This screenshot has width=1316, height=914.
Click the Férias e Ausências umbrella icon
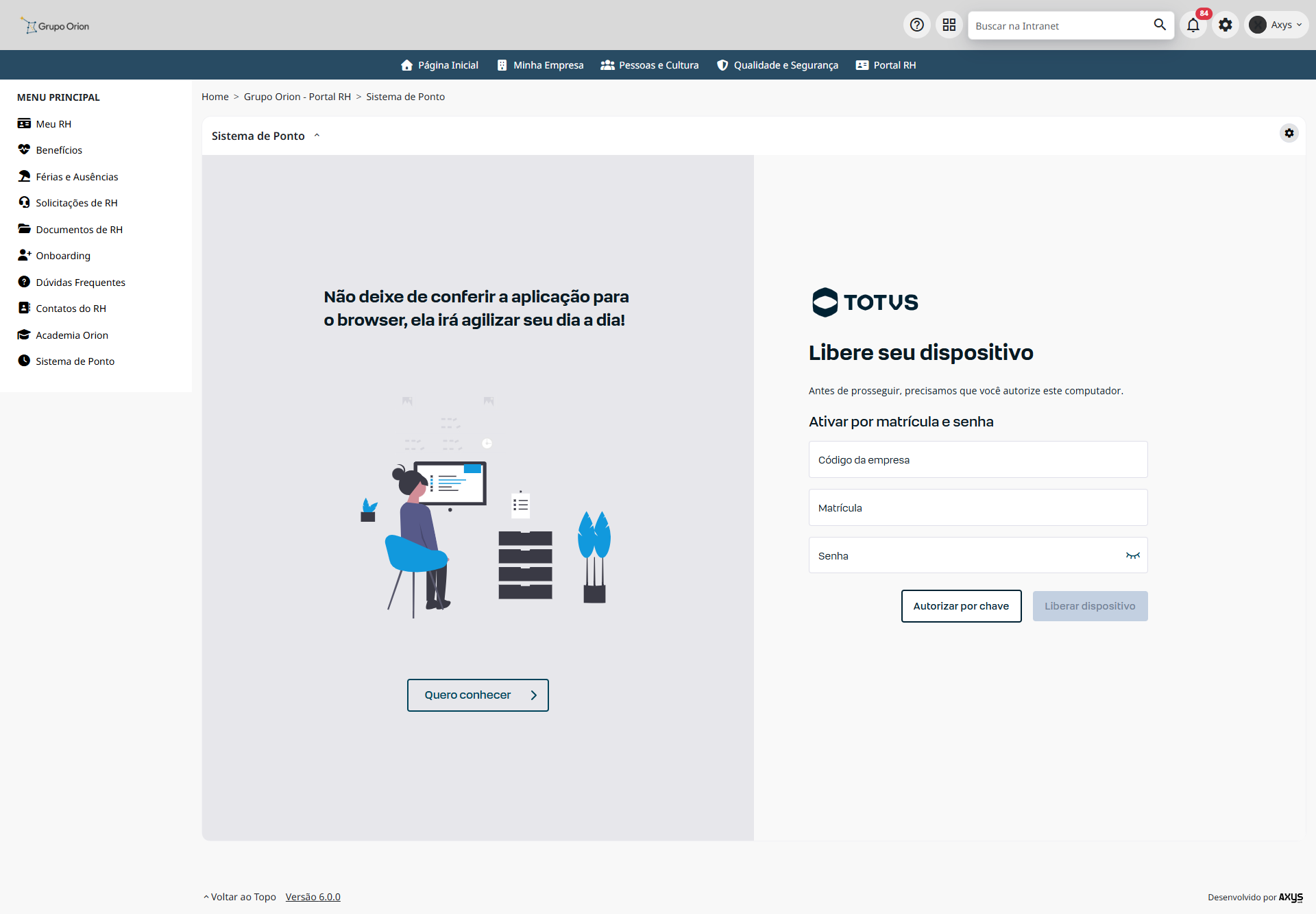tap(24, 176)
